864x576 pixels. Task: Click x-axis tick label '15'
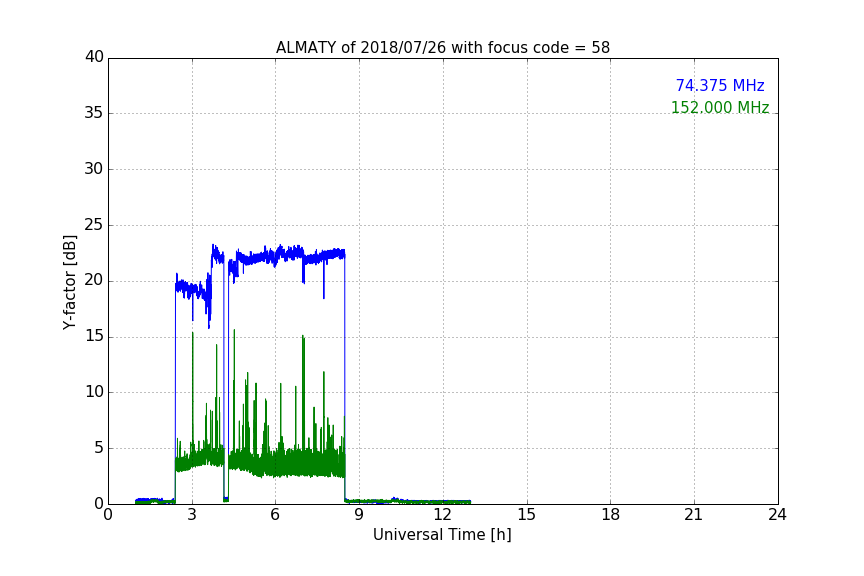pos(526,515)
